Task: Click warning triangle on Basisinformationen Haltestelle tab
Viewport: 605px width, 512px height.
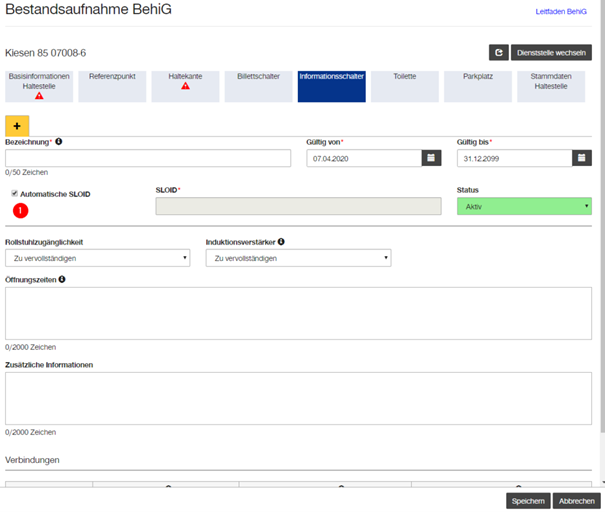Action: [x=39, y=96]
